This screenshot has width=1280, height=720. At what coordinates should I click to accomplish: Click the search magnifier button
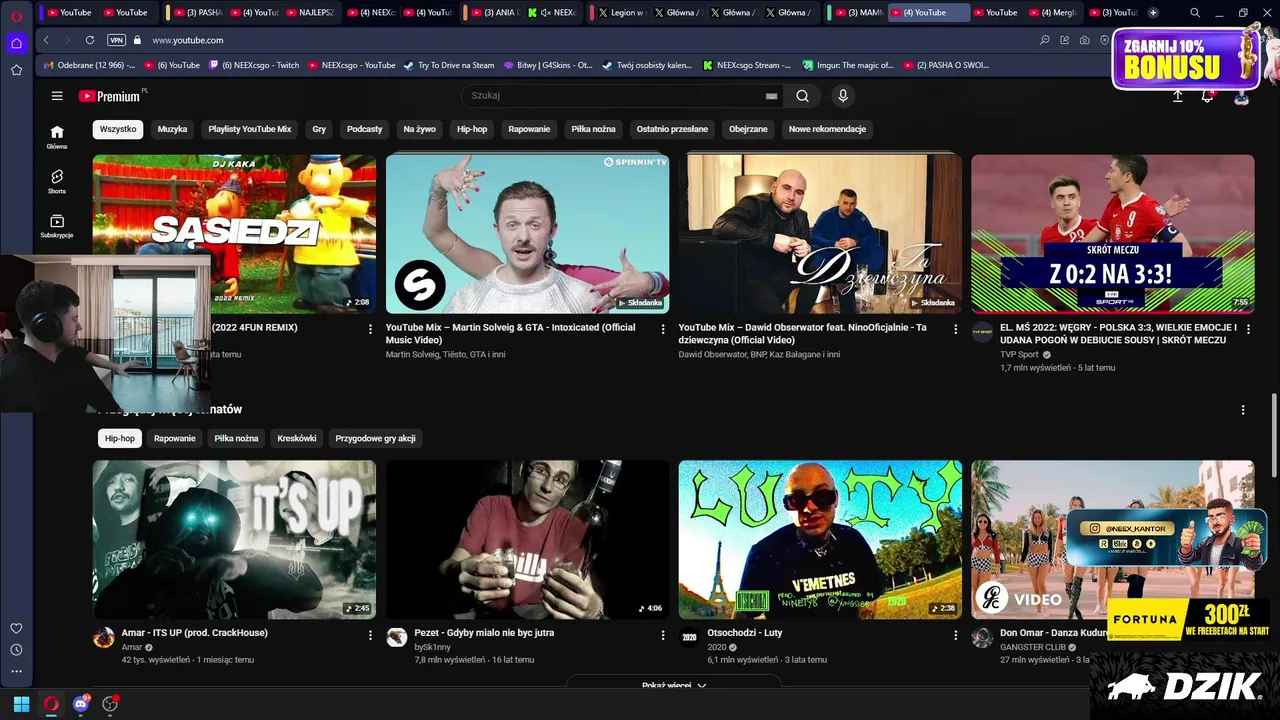coord(802,96)
